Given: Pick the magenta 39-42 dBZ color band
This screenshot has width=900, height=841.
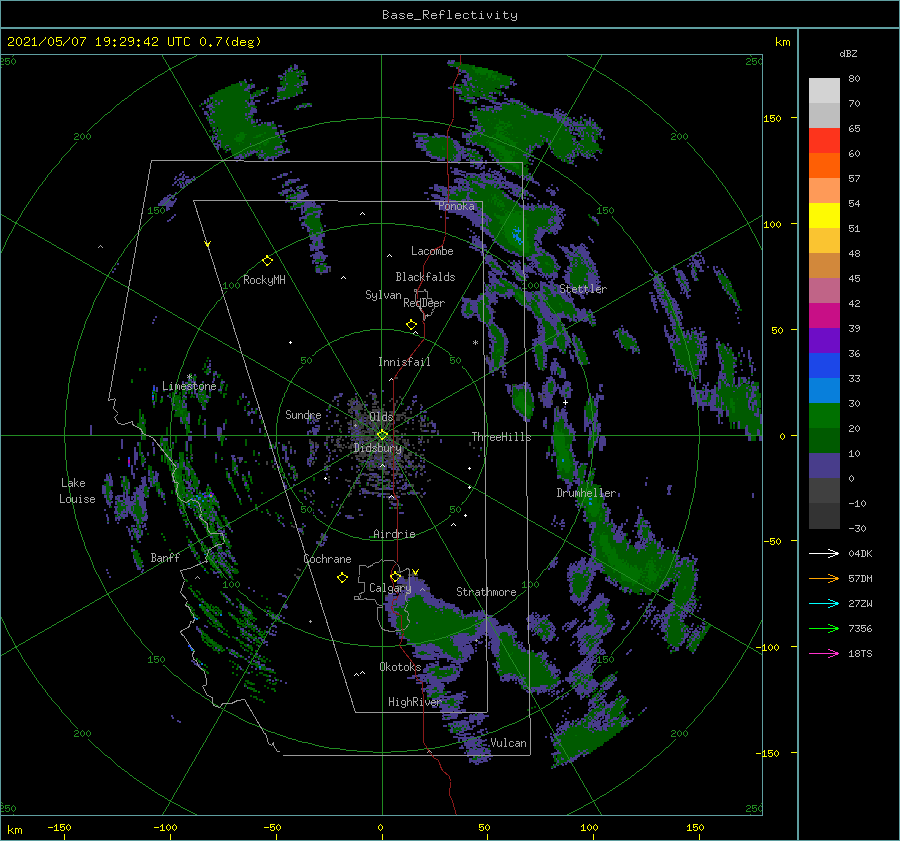Looking at the screenshot, I should (824, 316).
